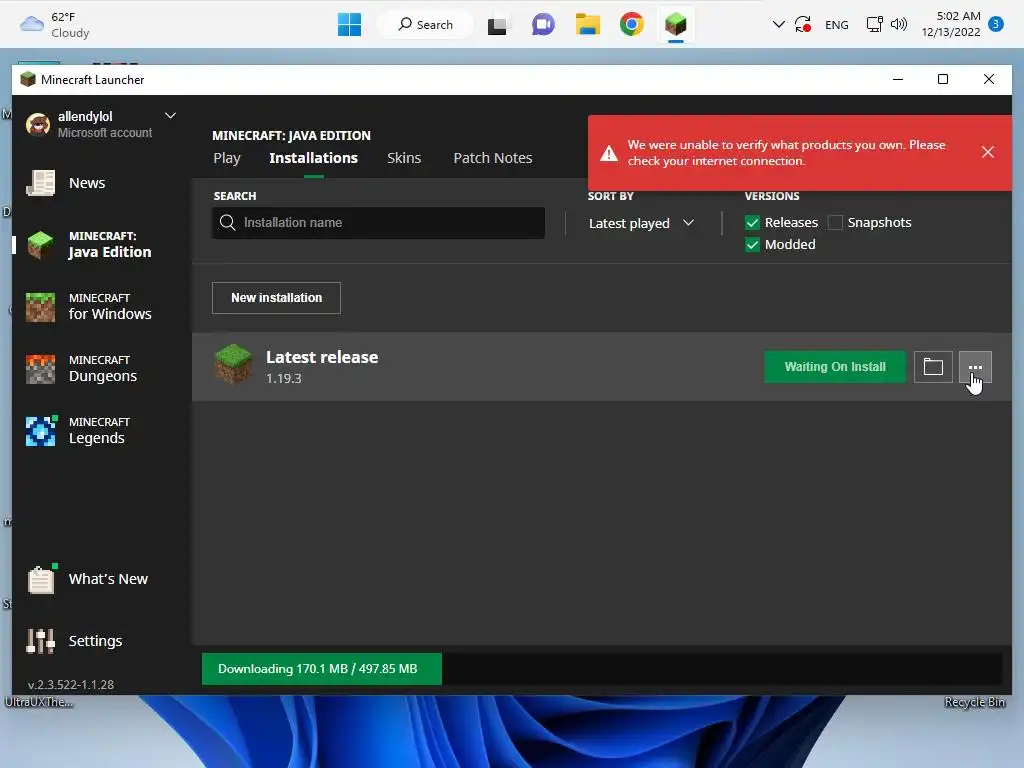Click the Minecraft Launcher taskbar icon
Image resolution: width=1024 pixels, height=768 pixels.
pyautogui.click(x=676, y=25)
